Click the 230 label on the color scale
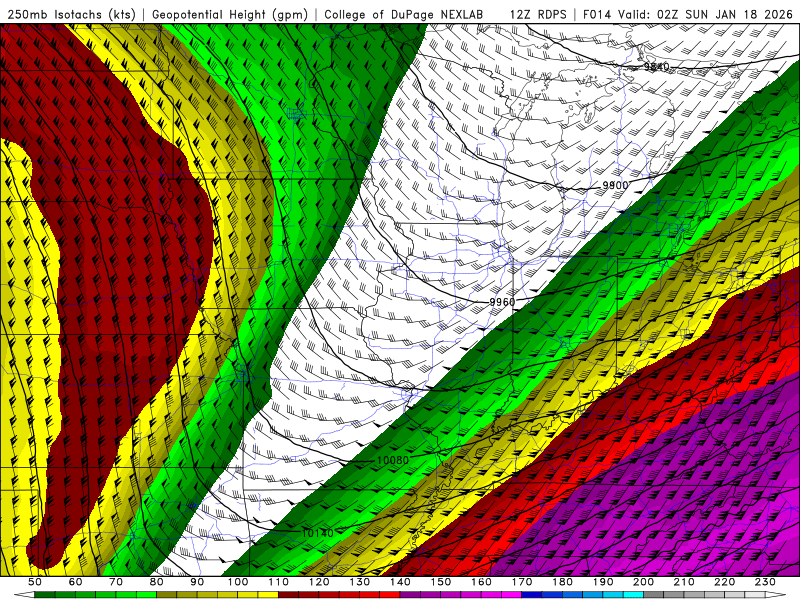Screen dimensions: 800x600 click(x=765, y=582)
